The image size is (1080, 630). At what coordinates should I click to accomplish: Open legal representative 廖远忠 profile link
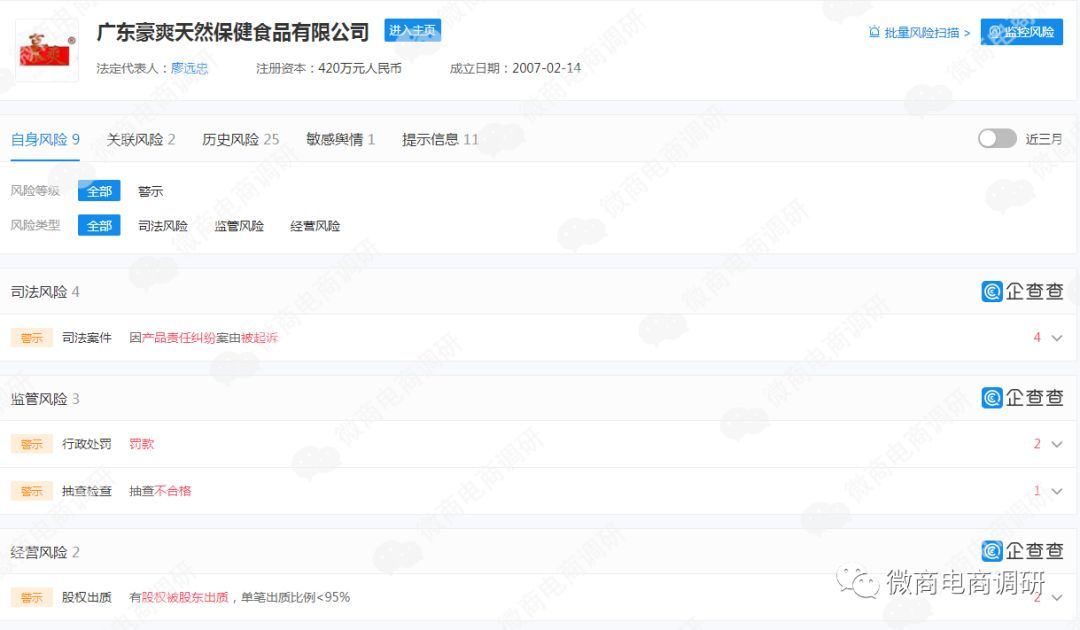tap(190, 68)
